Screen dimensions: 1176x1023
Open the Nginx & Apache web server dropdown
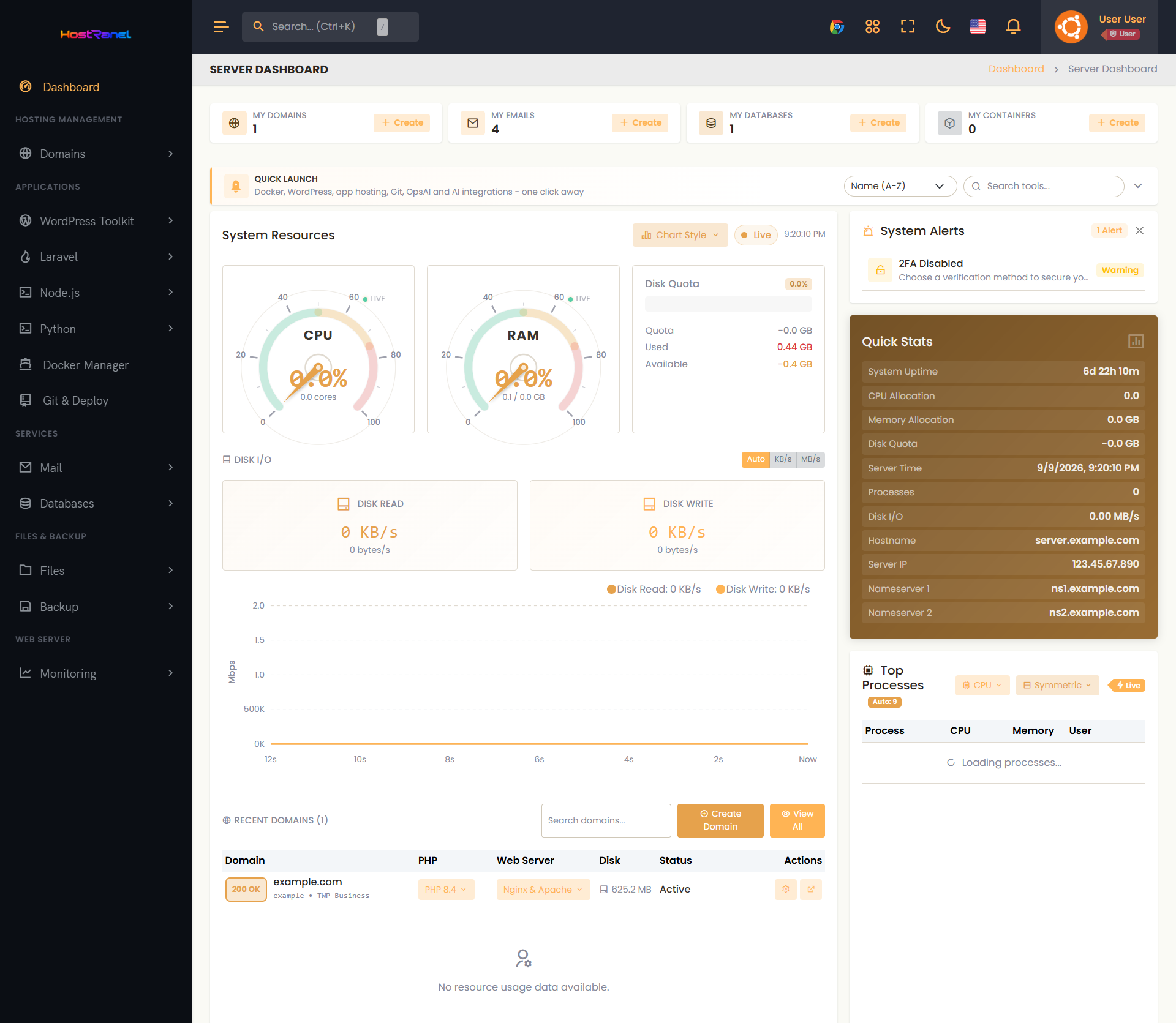pos(543,890)
